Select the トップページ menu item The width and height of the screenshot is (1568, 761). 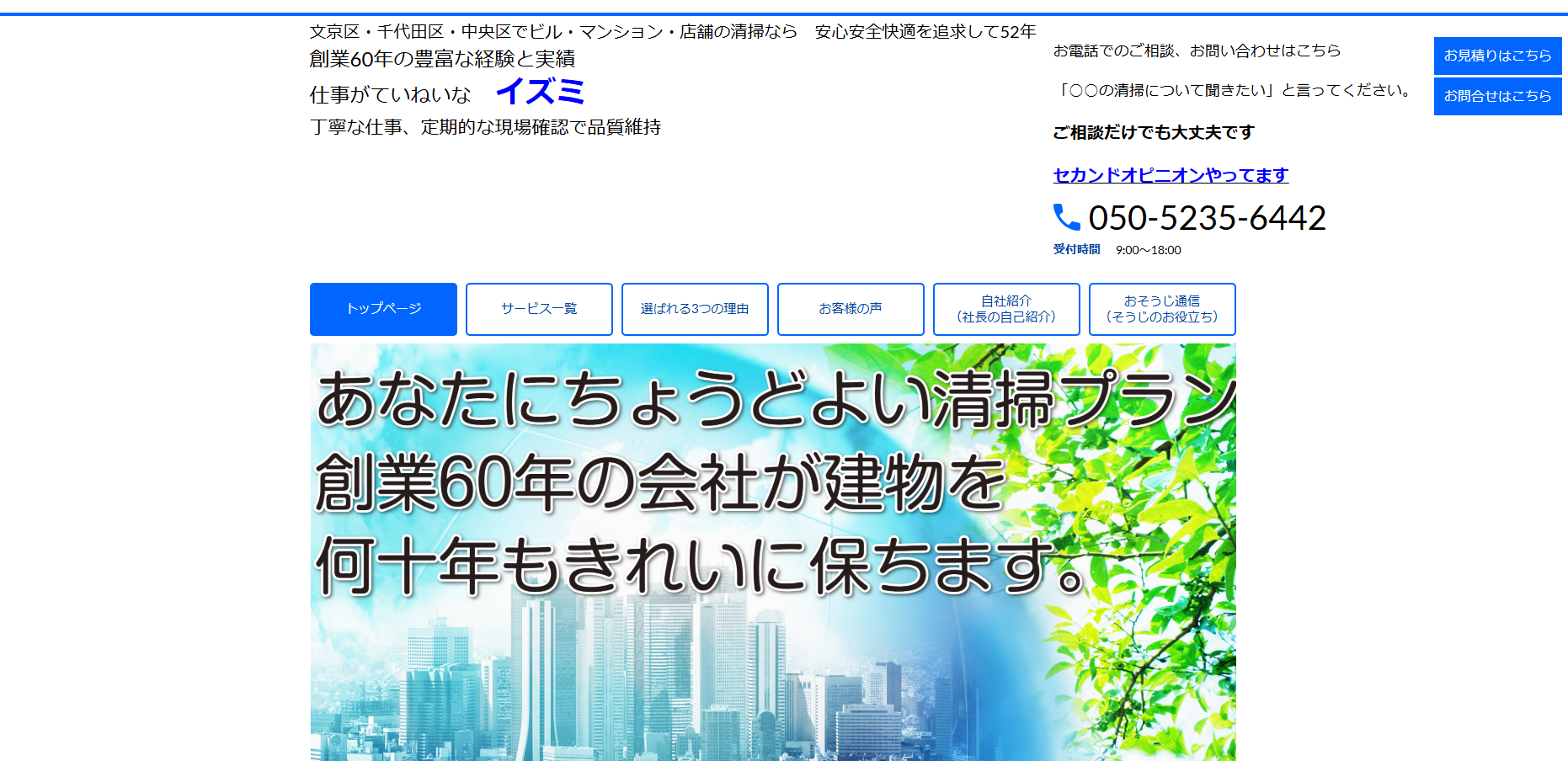tap(383, 309)
